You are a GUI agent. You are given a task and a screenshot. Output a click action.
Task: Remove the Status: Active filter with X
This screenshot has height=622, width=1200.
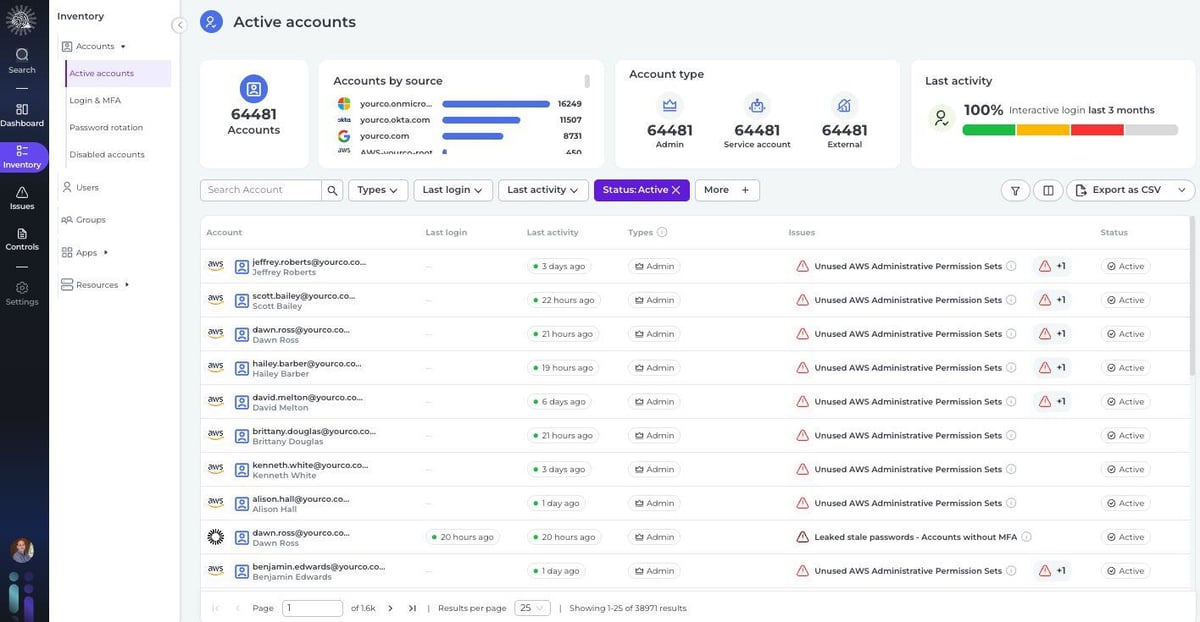pos(676,190)
